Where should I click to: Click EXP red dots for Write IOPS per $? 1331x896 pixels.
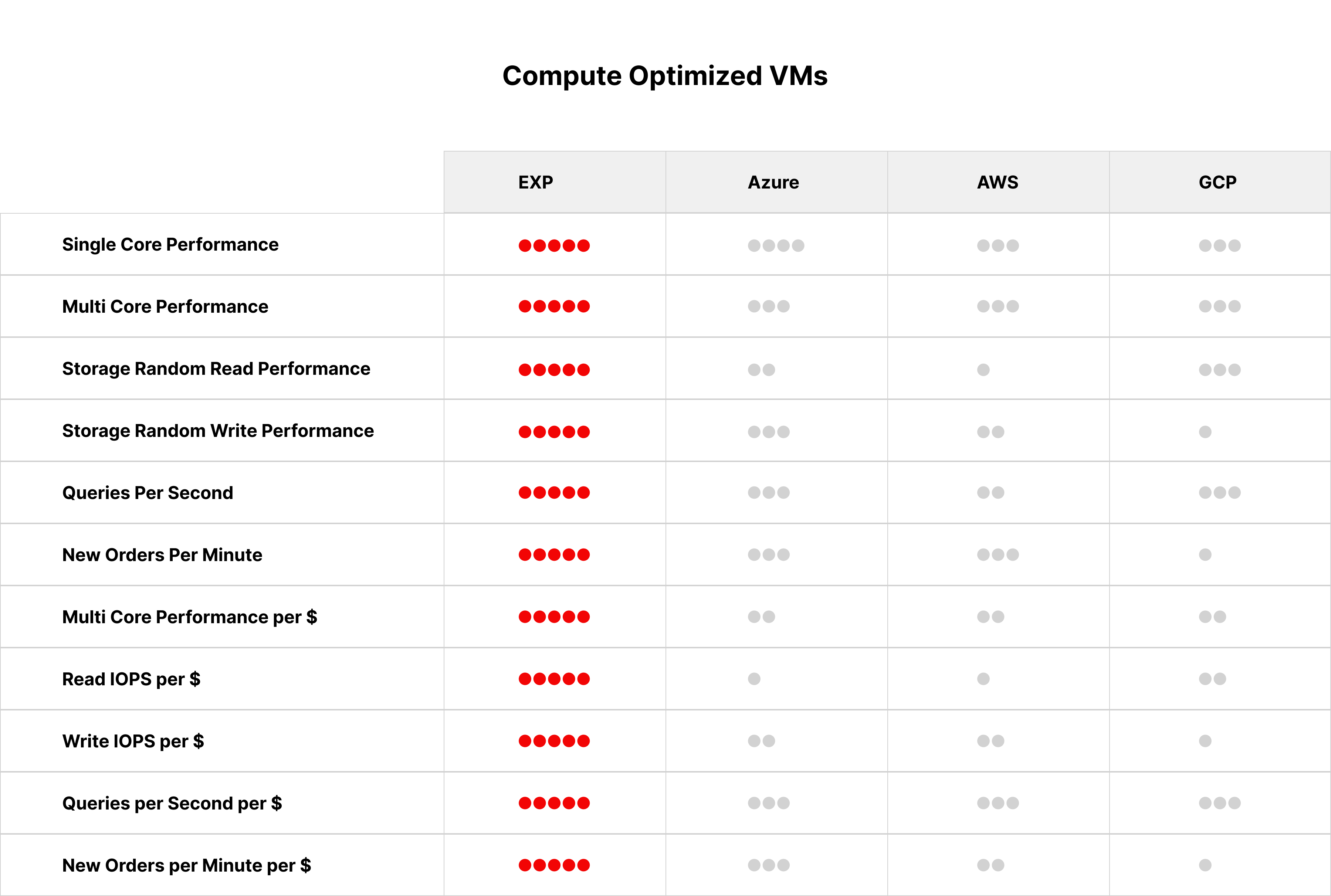(554, 741)
